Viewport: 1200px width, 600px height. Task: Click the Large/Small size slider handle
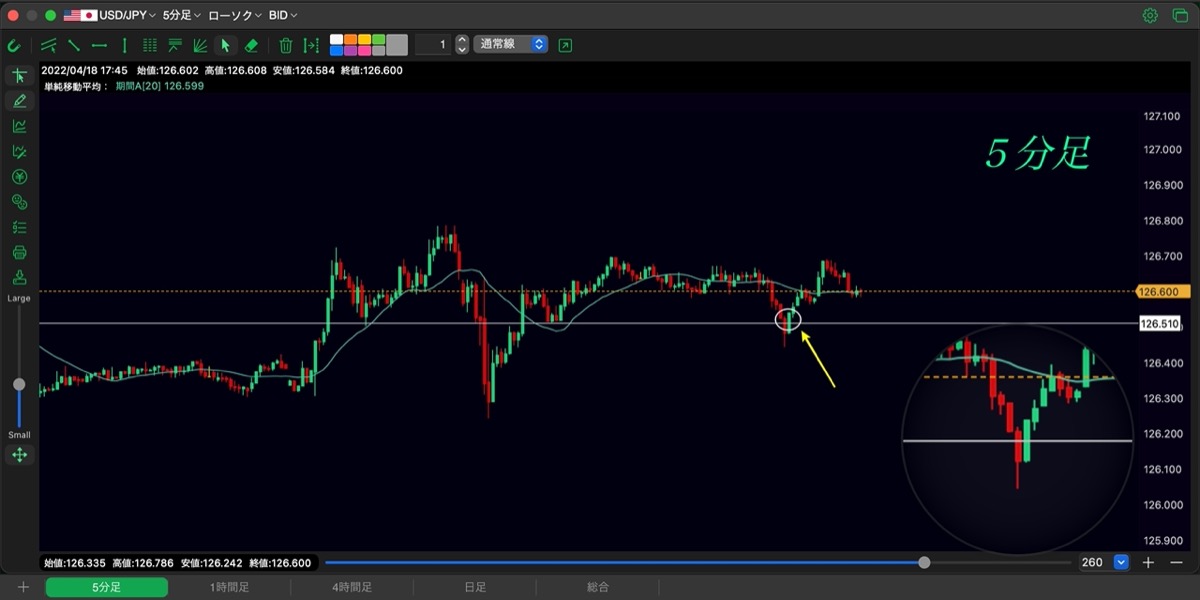pos(19,384)
